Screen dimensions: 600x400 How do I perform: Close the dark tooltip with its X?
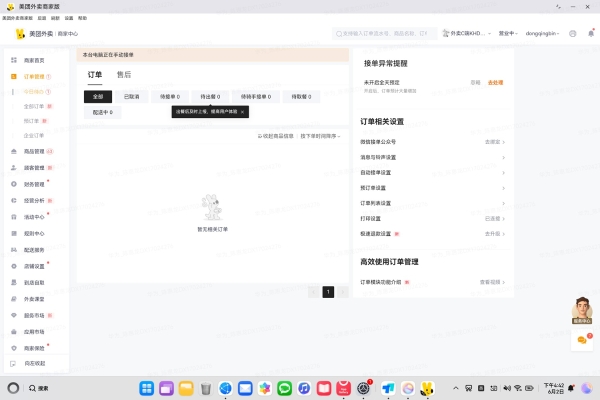(242, 112)
